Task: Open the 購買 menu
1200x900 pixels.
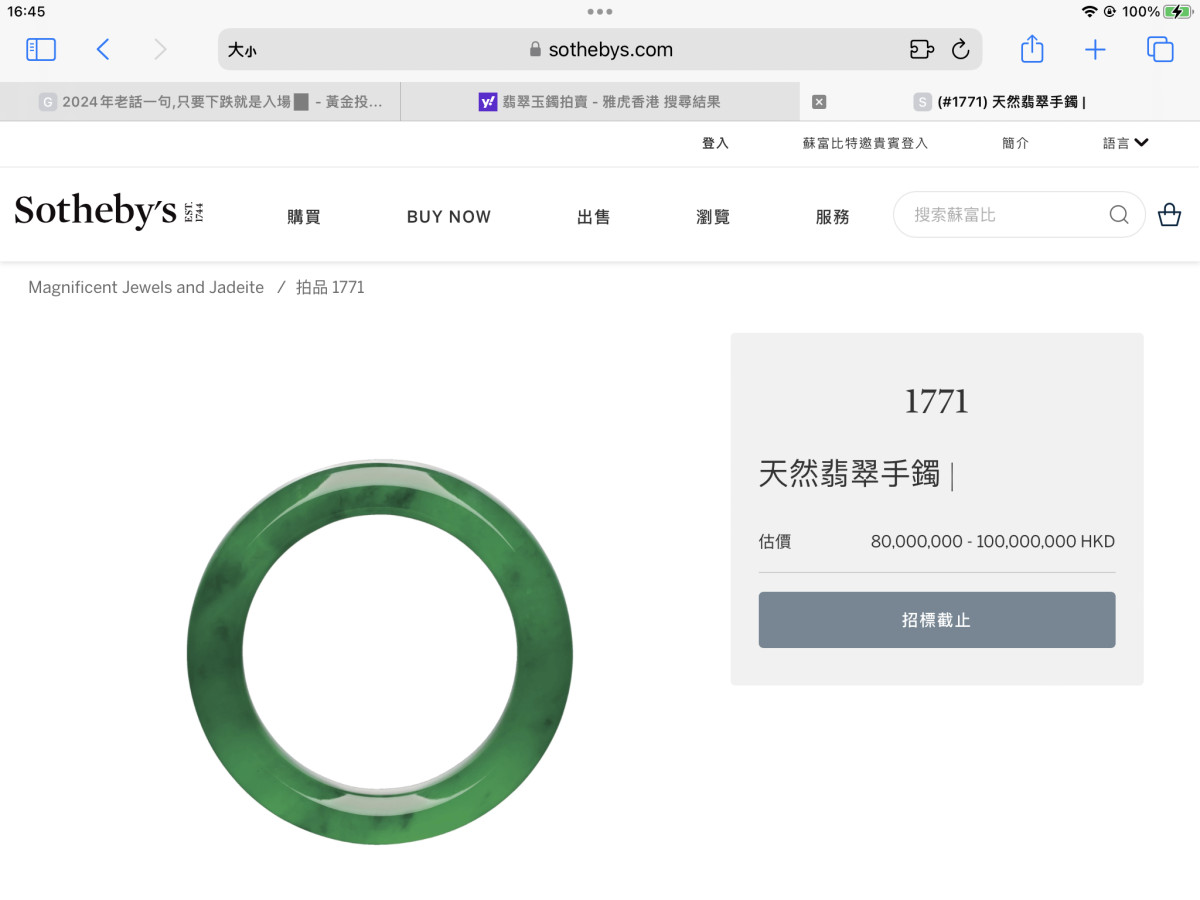Action: 304,217
